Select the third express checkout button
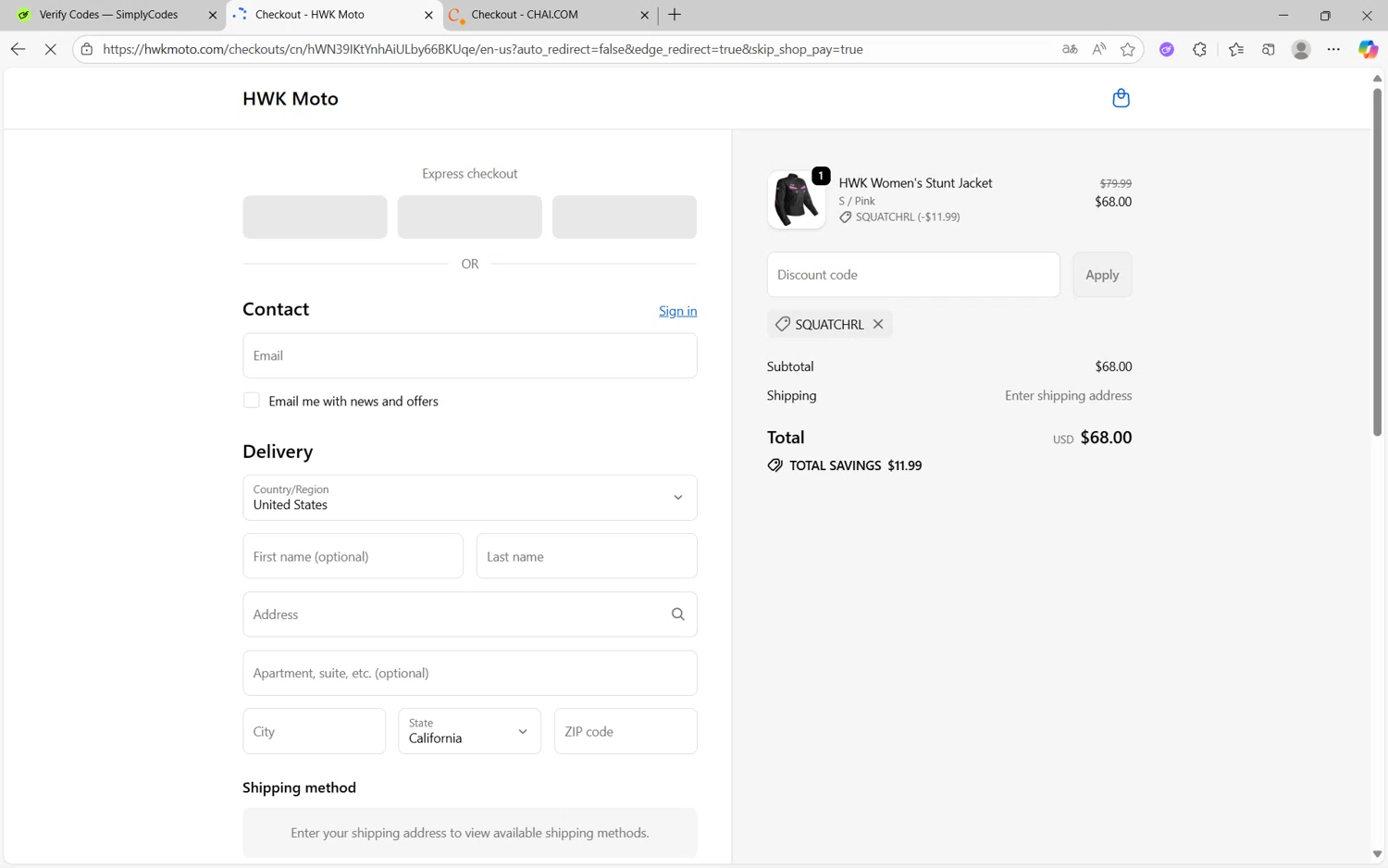The width and height of the screenshot is (1388, 868). pyautogui.click(x=625, y=217)
